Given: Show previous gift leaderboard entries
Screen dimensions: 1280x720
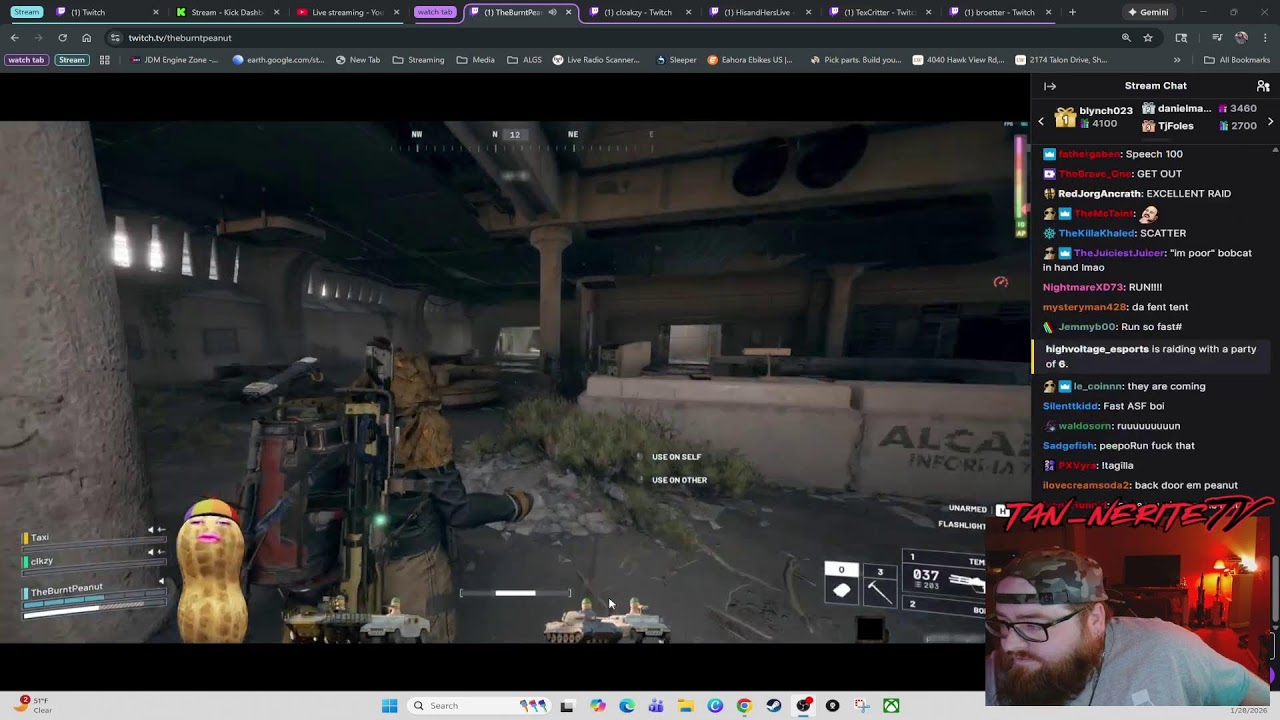Looking at the screenshot, I should 1040,121.
